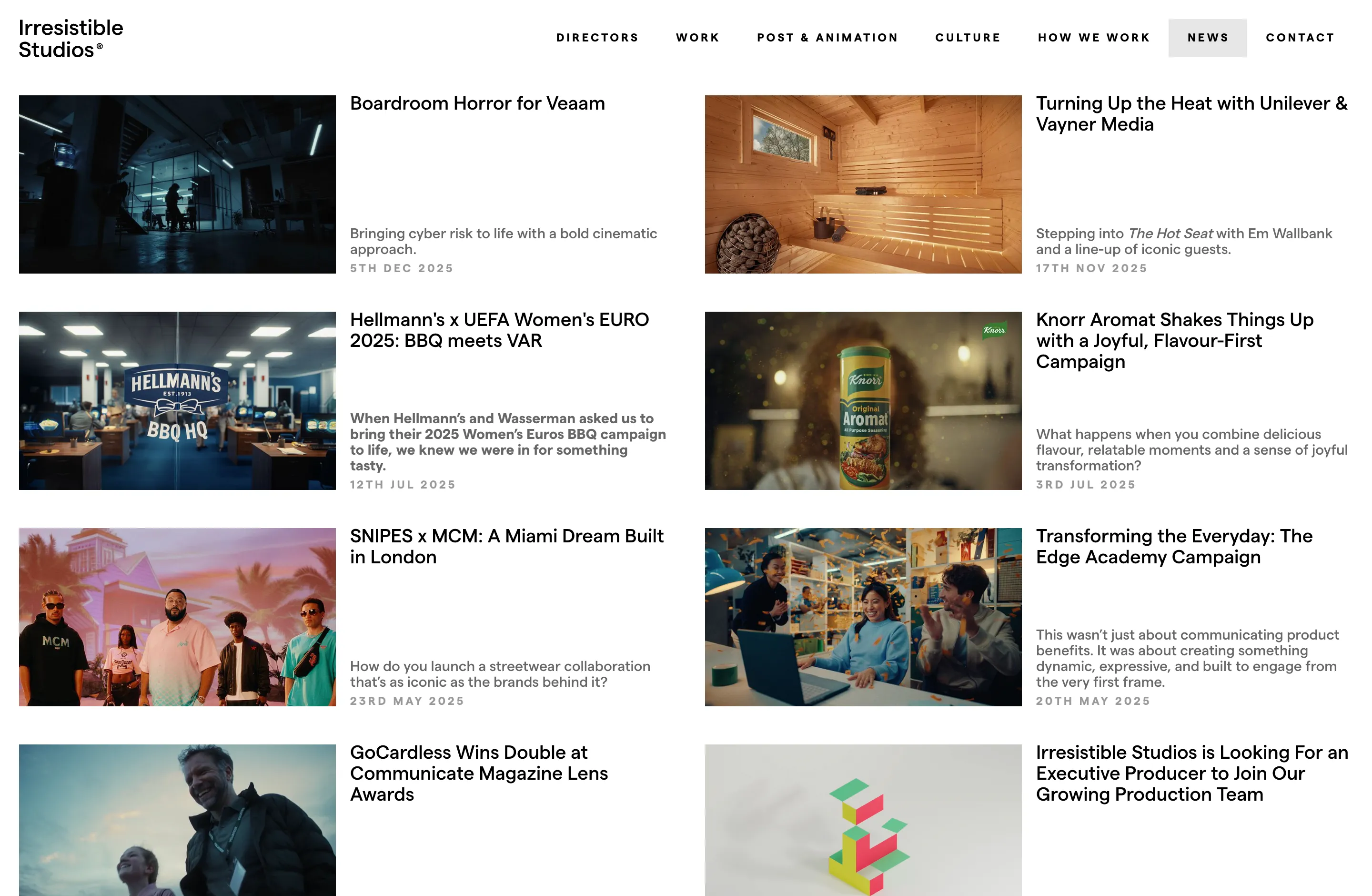Open the CULTURE page
This screenshot has height=896, width=1372.
pyautogui.click(x=968, y=38)
